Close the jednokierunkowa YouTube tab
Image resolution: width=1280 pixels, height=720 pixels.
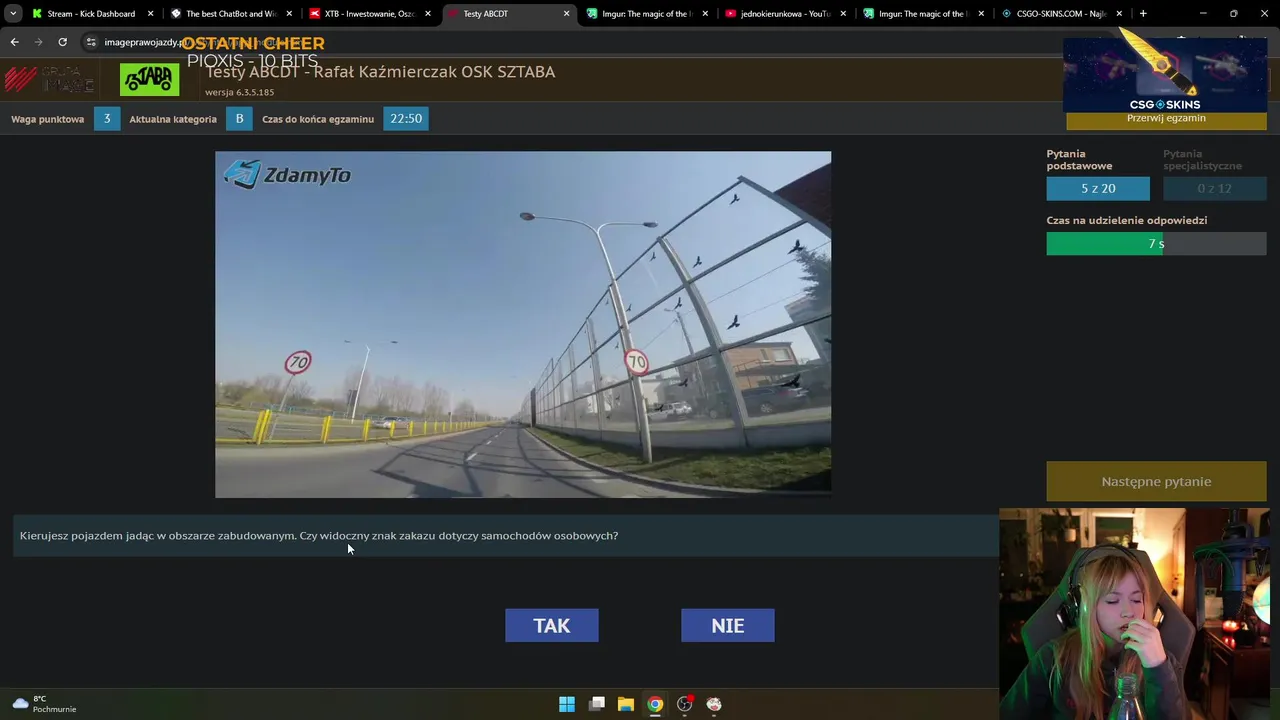[843, 14]
